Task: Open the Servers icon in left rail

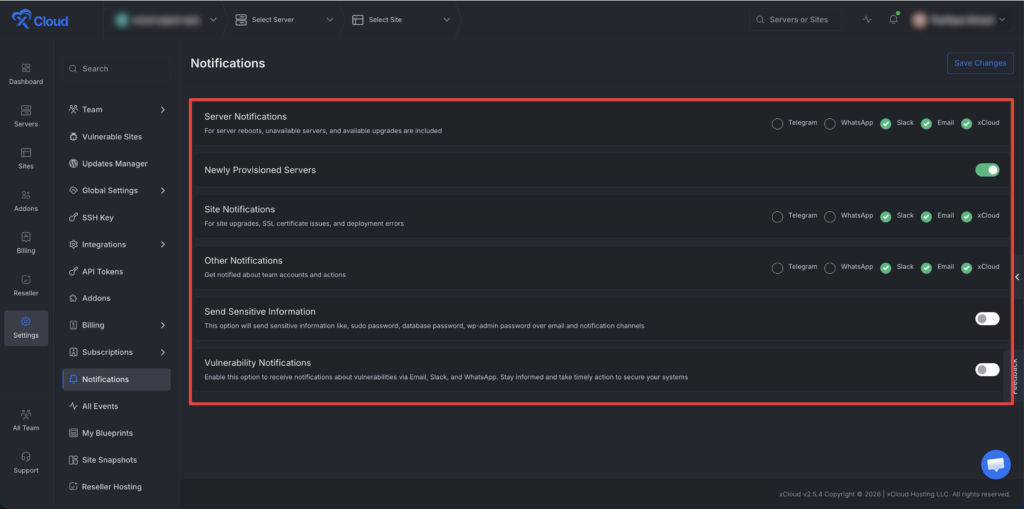Action: [26, 110]
